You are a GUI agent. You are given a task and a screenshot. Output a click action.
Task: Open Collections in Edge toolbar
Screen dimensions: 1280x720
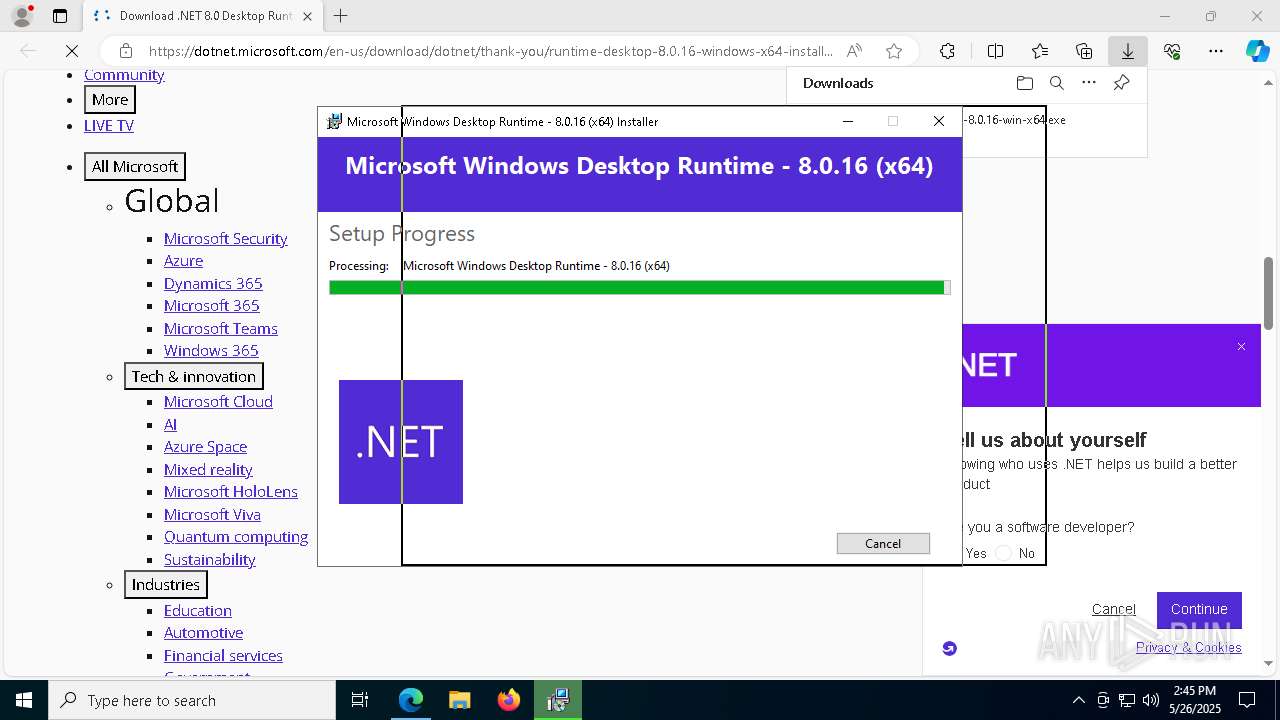point(1084,51)
